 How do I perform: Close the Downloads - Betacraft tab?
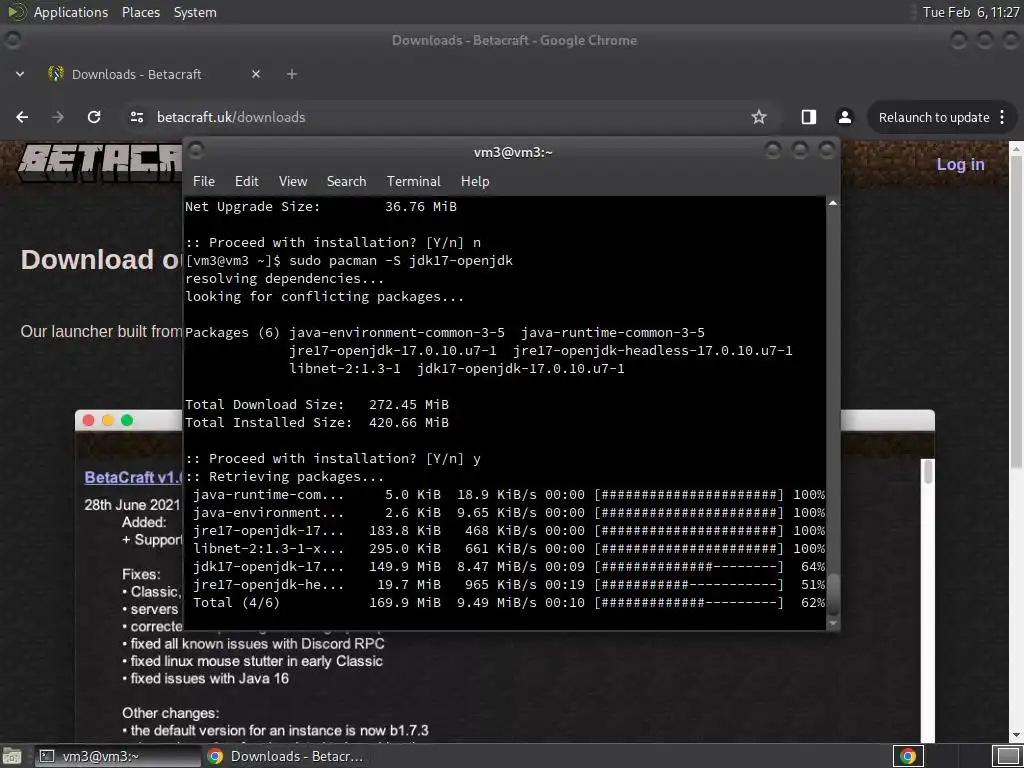point(256,74)
